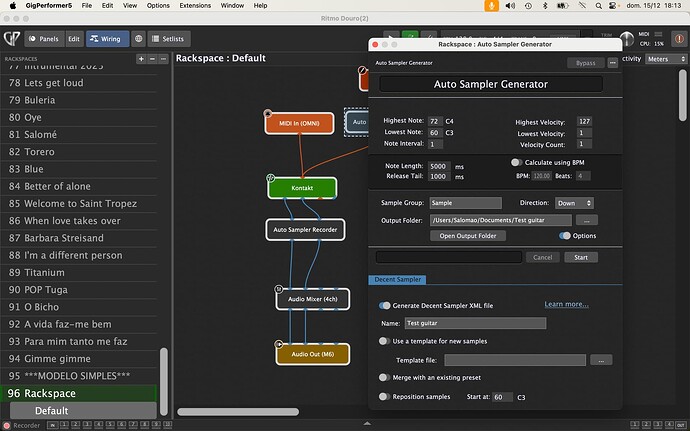Open the Options menu

click(158, 6)
